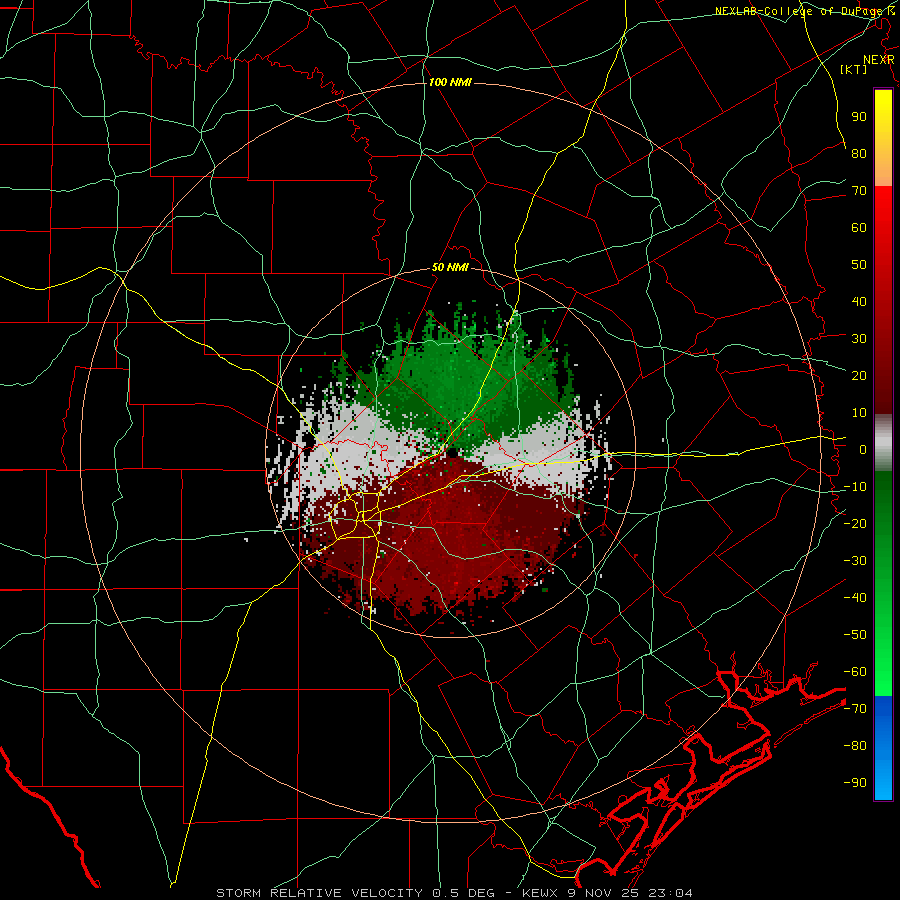Click the 90 value on the velocity scale
This screenshot has height=900, width=900.
[x=859, y=117]
